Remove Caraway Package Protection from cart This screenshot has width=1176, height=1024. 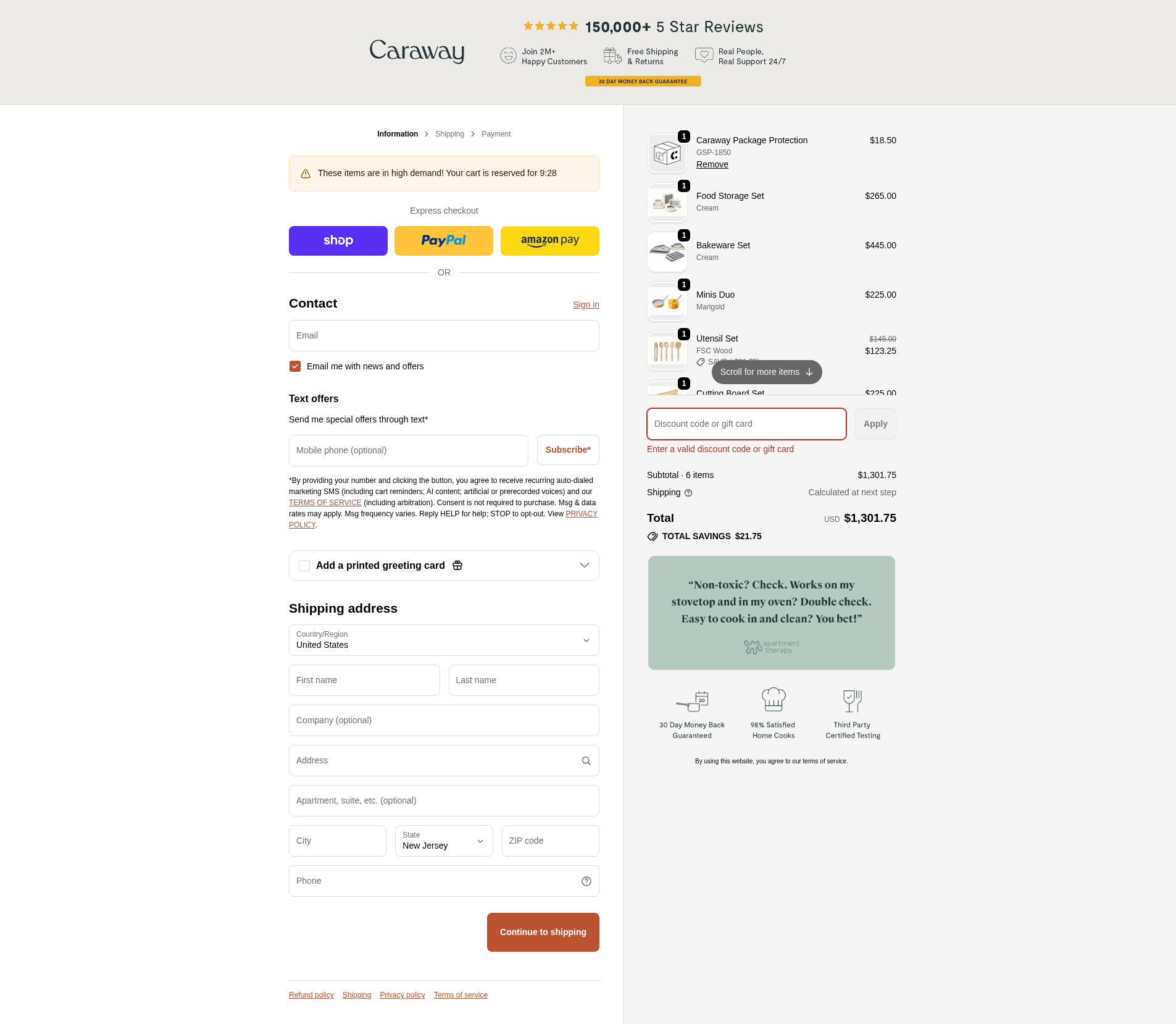[712, 164]
